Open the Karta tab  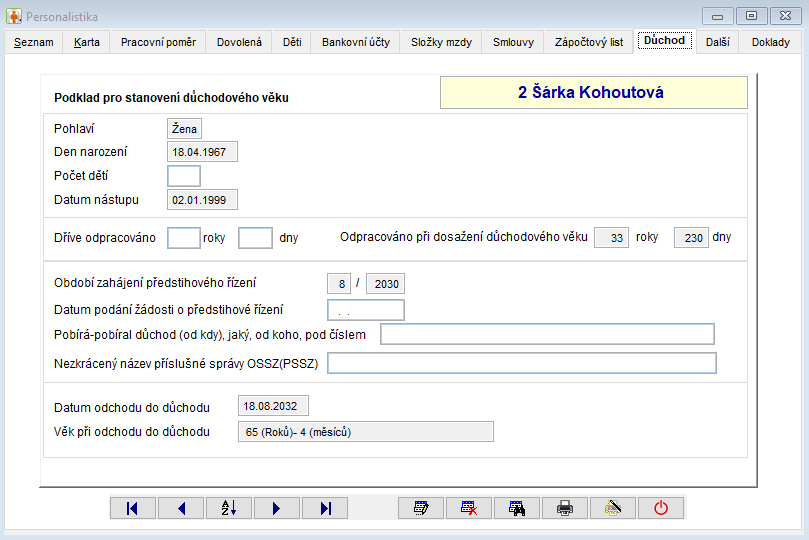tap(87, 42)
